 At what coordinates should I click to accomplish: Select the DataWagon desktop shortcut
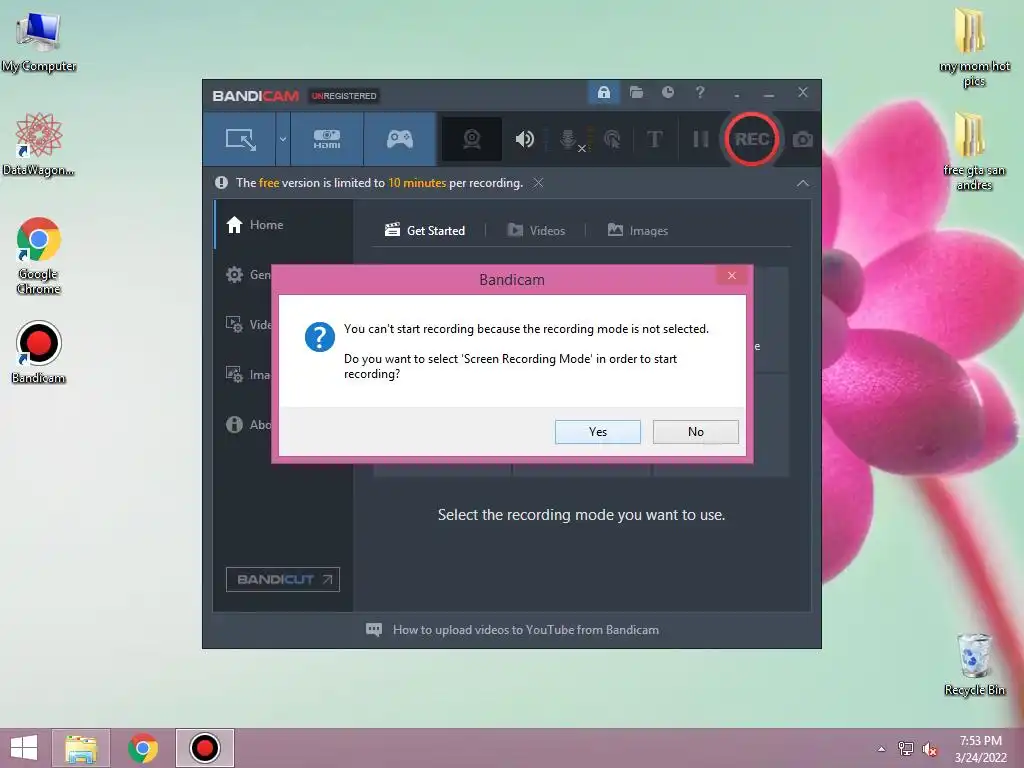click(39, 144)
